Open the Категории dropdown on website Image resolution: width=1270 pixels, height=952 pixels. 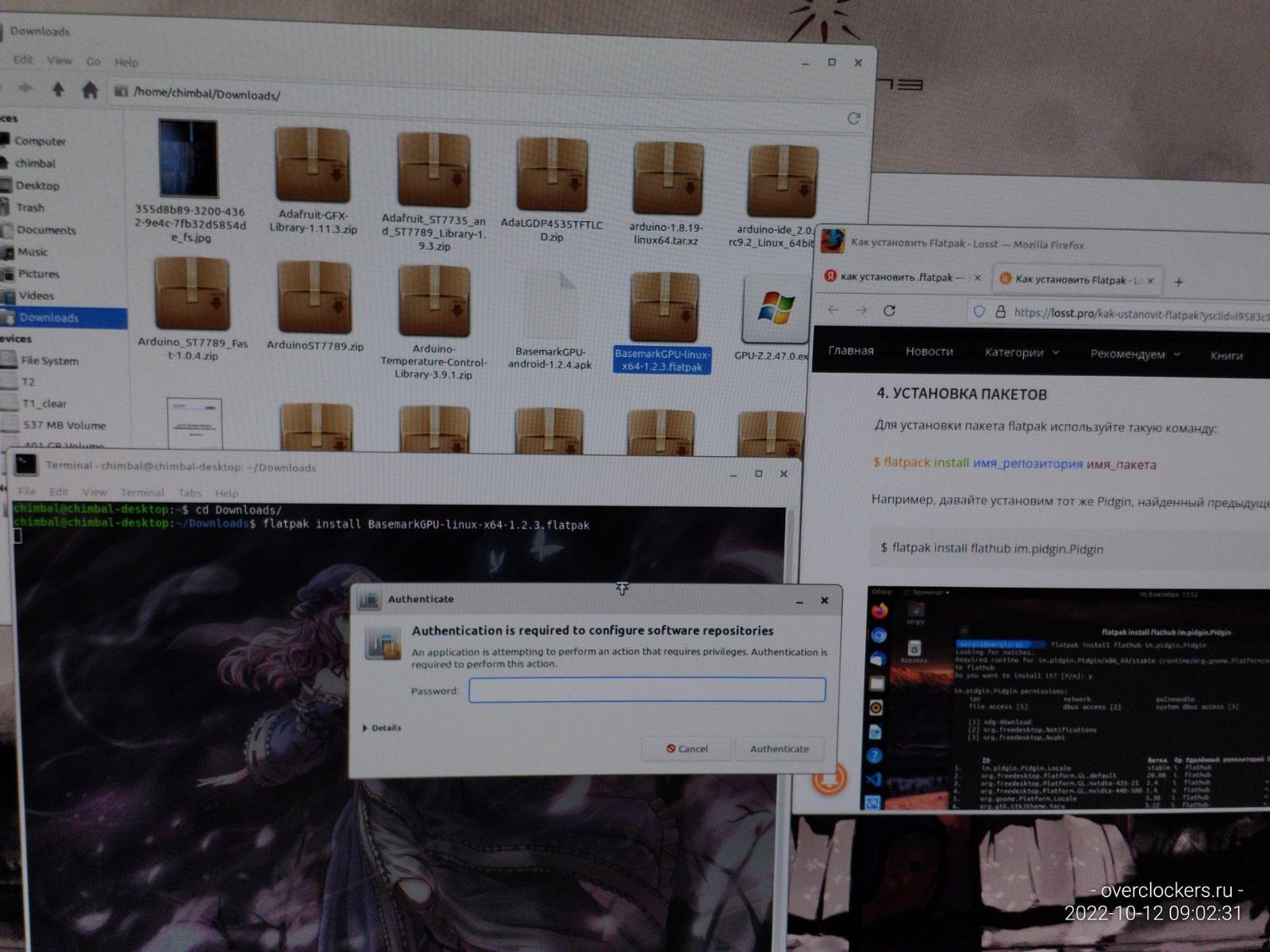(x=1022, y=352)
